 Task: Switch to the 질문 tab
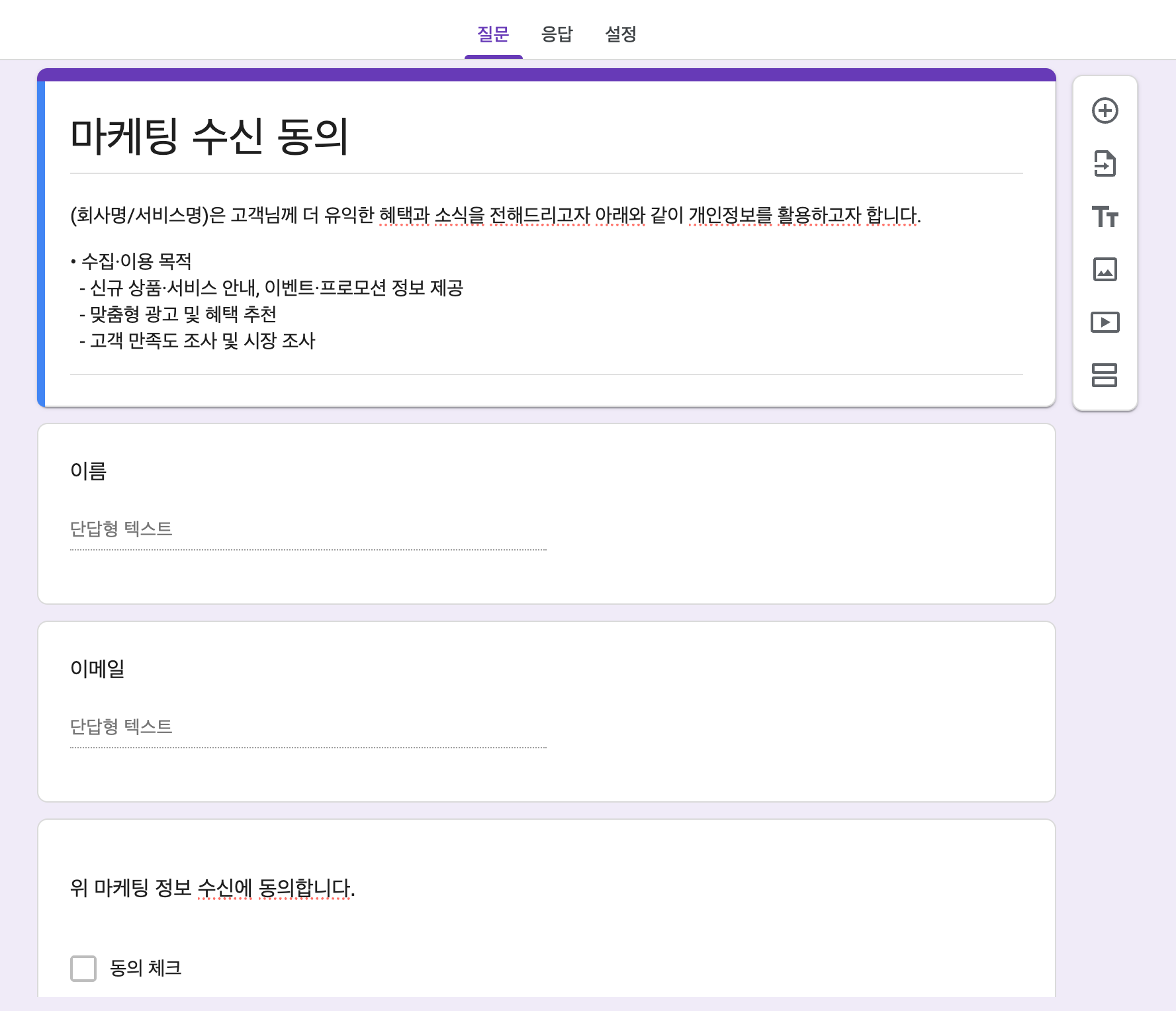tap(493, 34)
